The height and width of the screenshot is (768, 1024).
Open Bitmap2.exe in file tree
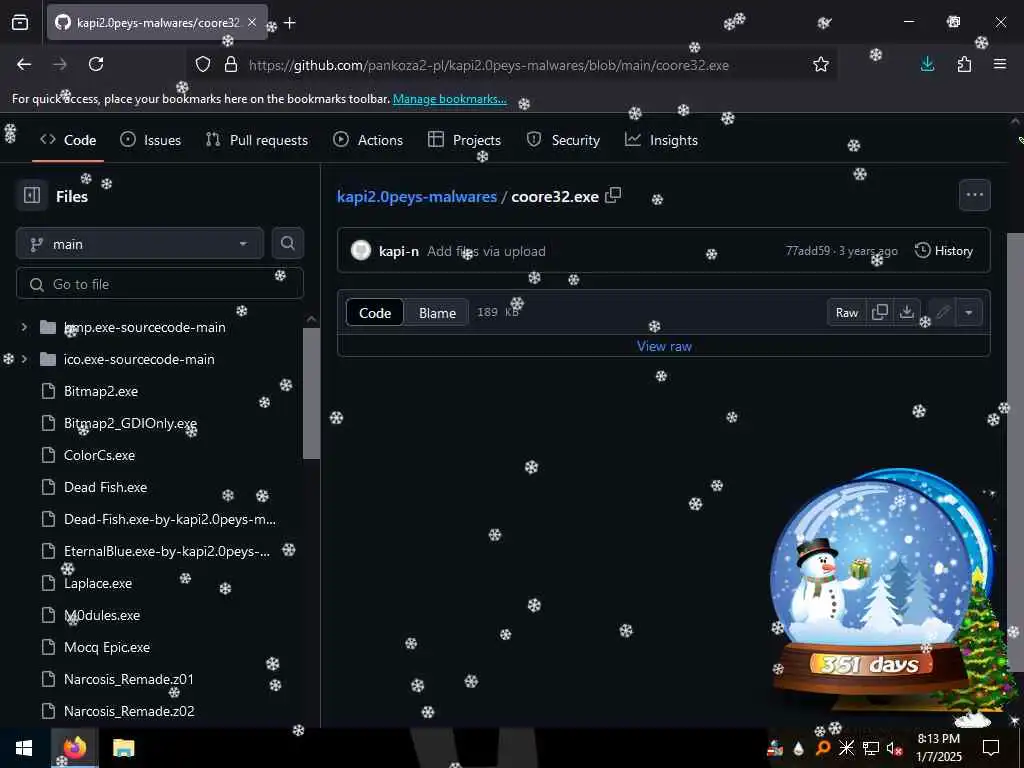coord(101,391)
